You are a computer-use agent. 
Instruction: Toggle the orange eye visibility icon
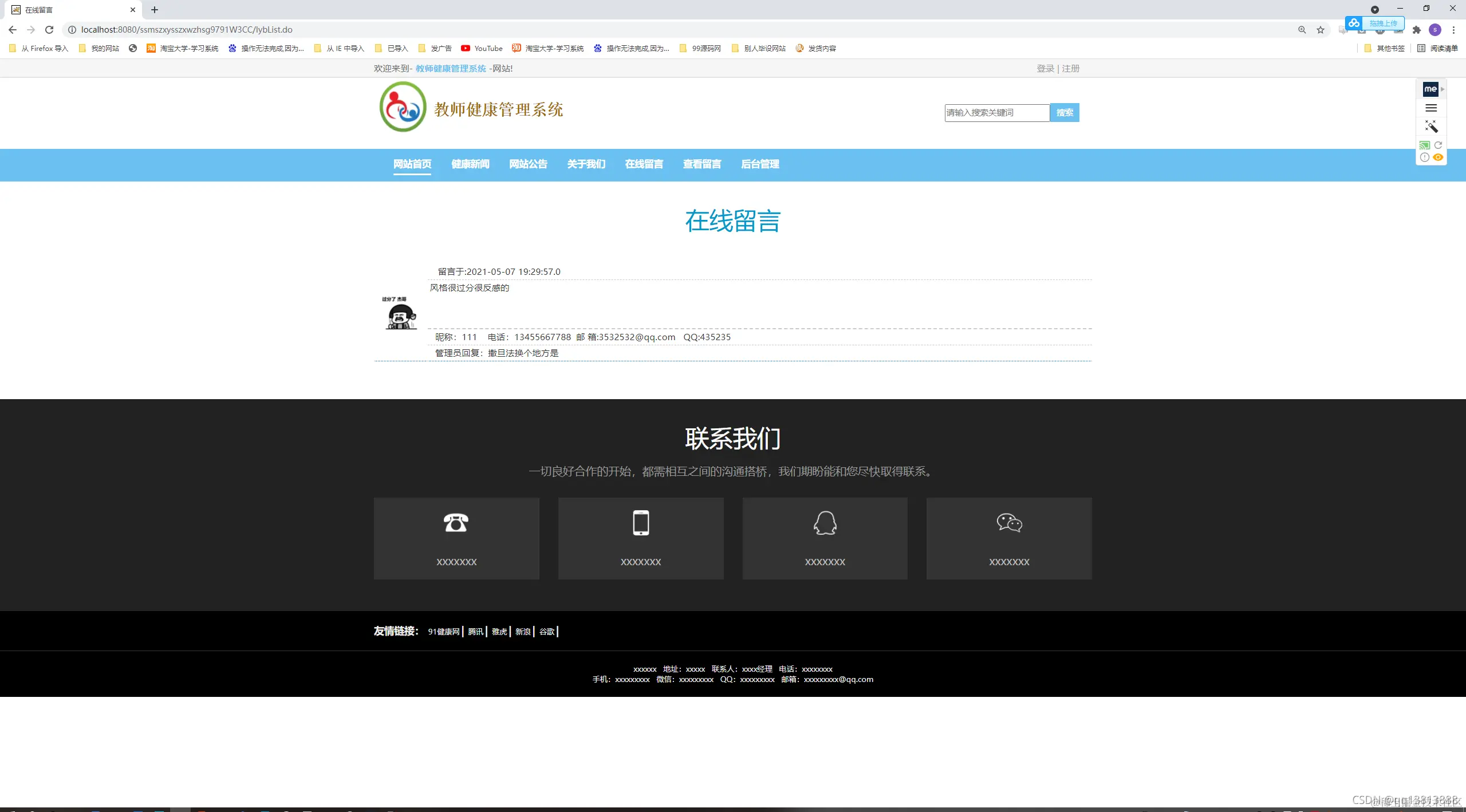pos(1438,157)
